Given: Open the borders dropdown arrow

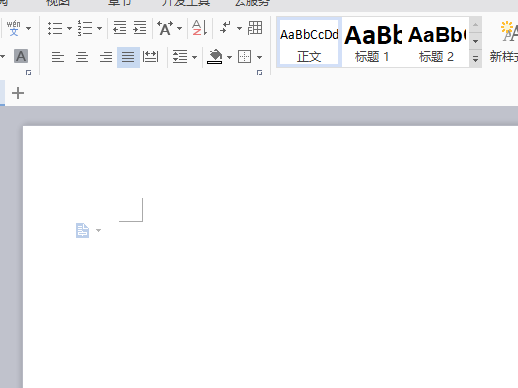Looking at the screenshot, I should pos(259,57).
